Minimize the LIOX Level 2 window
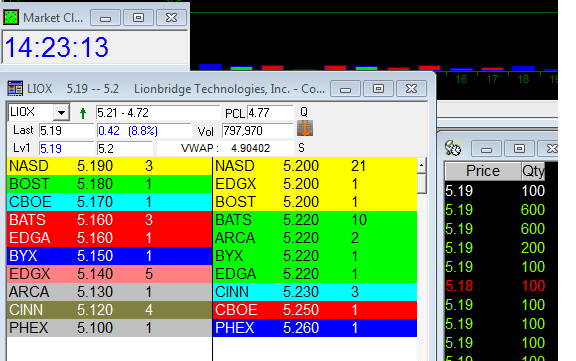 (345, 89)
